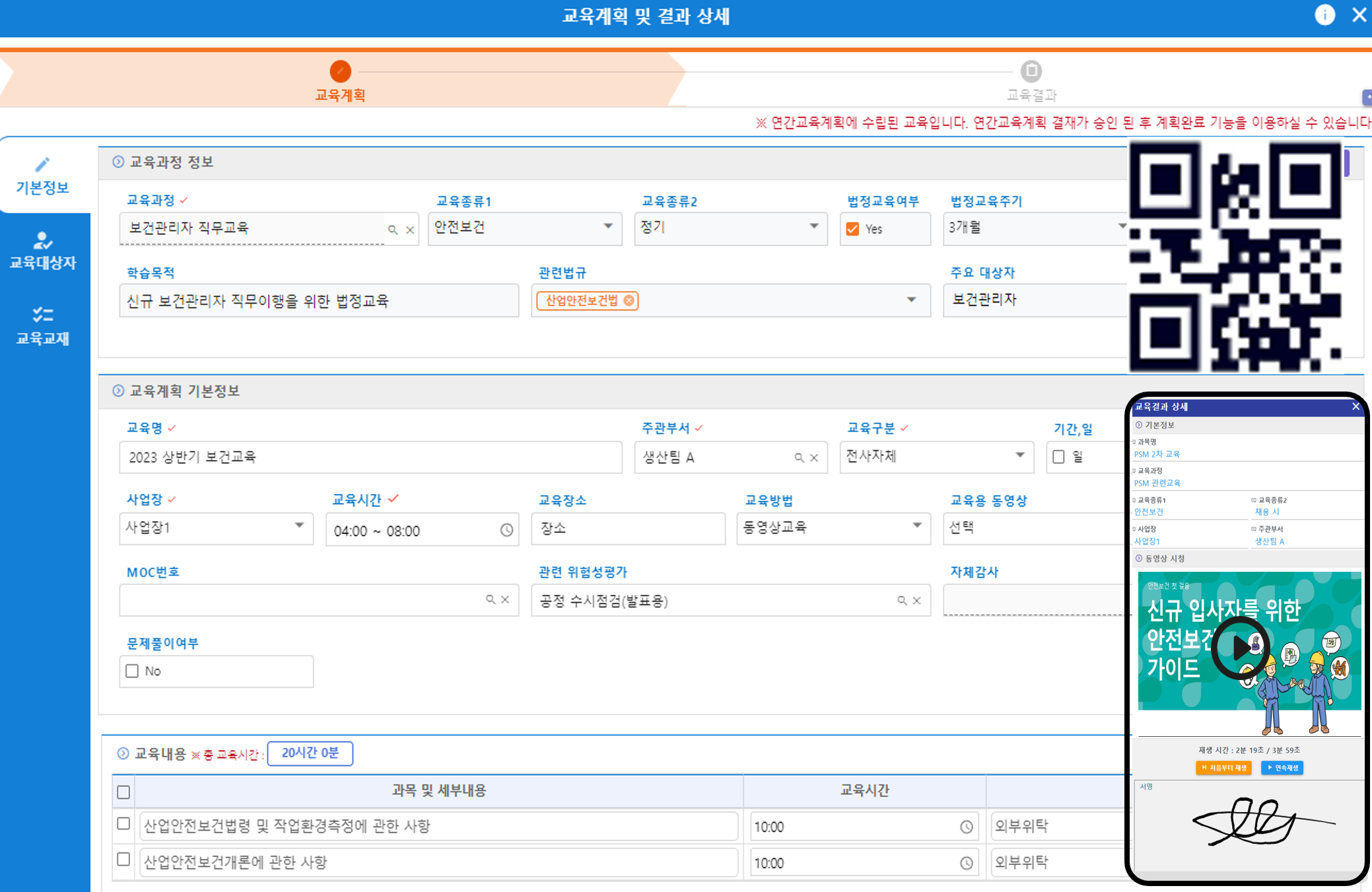Click the 교육장소 장소 input
Viewport: 1372px width, 892px height.
628,529
